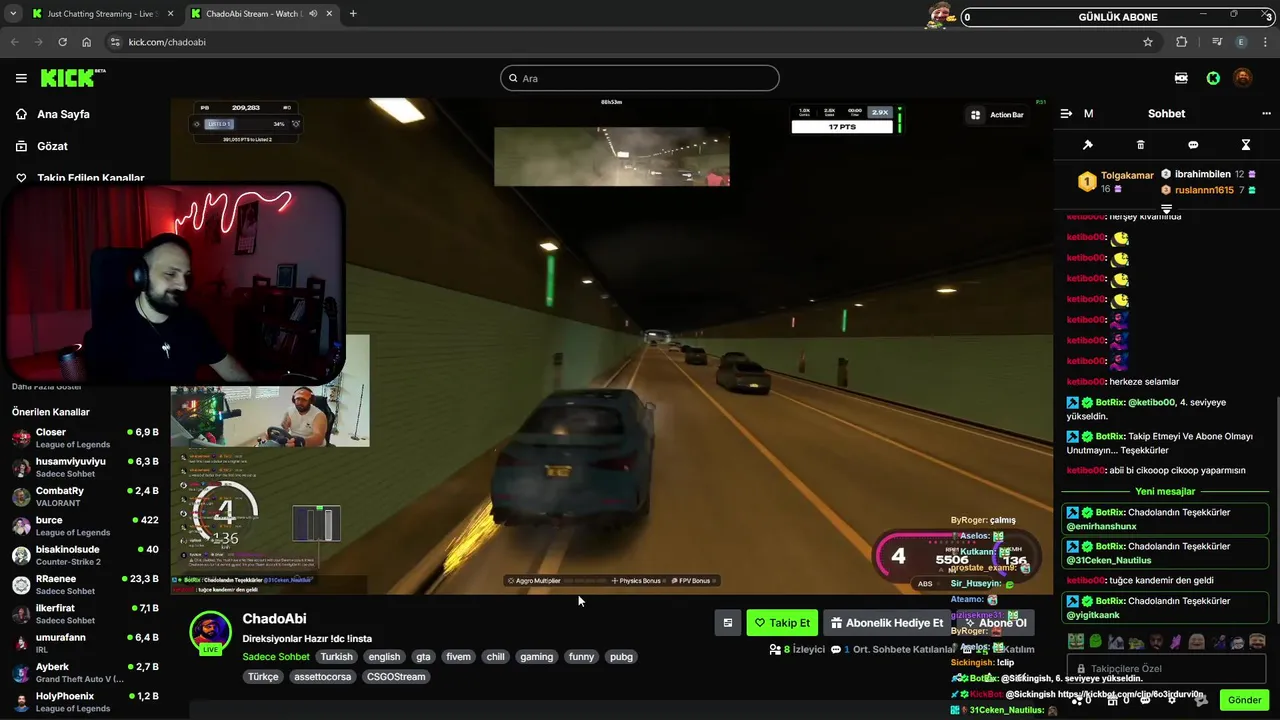Select the ChadoAbi Stream browser tab
The height and width of the screenshot is (720, 1280).
click(260, 14)
